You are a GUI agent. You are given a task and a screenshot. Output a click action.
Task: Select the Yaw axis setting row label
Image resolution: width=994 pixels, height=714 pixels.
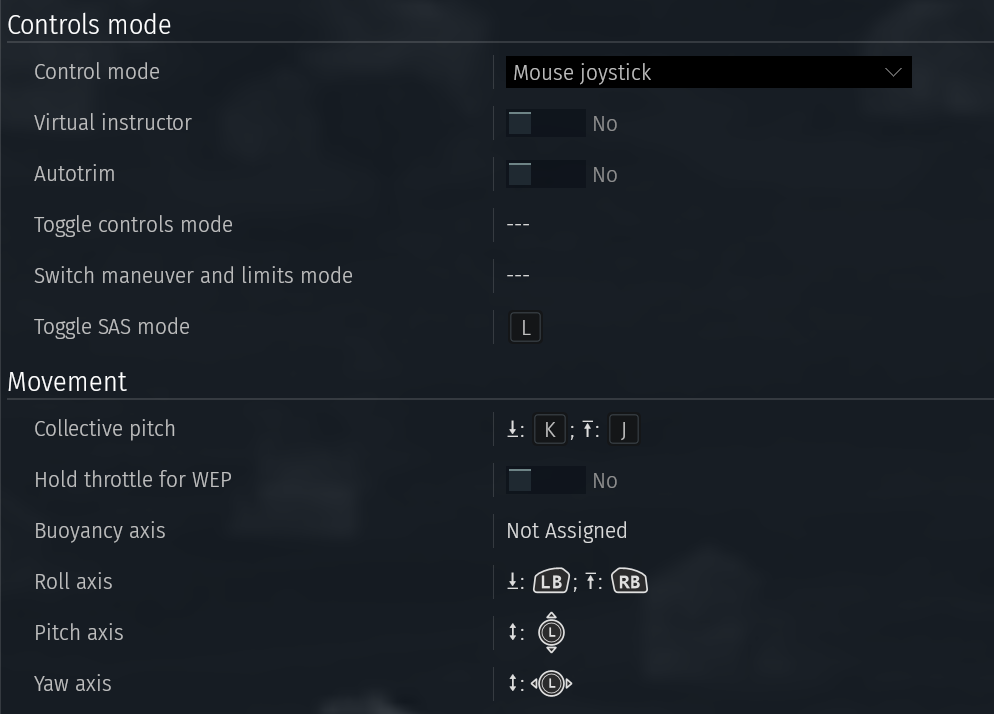[x=73, y=684]
